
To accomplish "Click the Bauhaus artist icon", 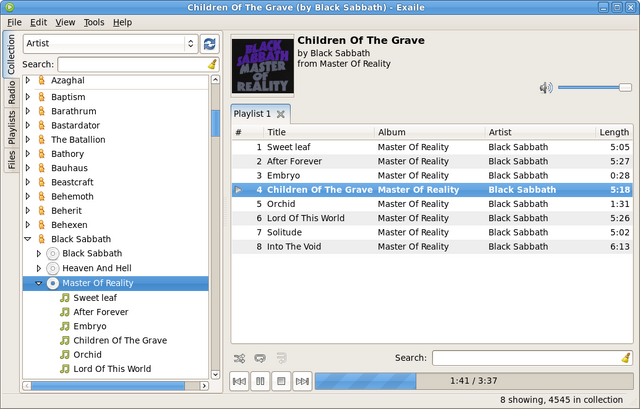I will 41,168.
